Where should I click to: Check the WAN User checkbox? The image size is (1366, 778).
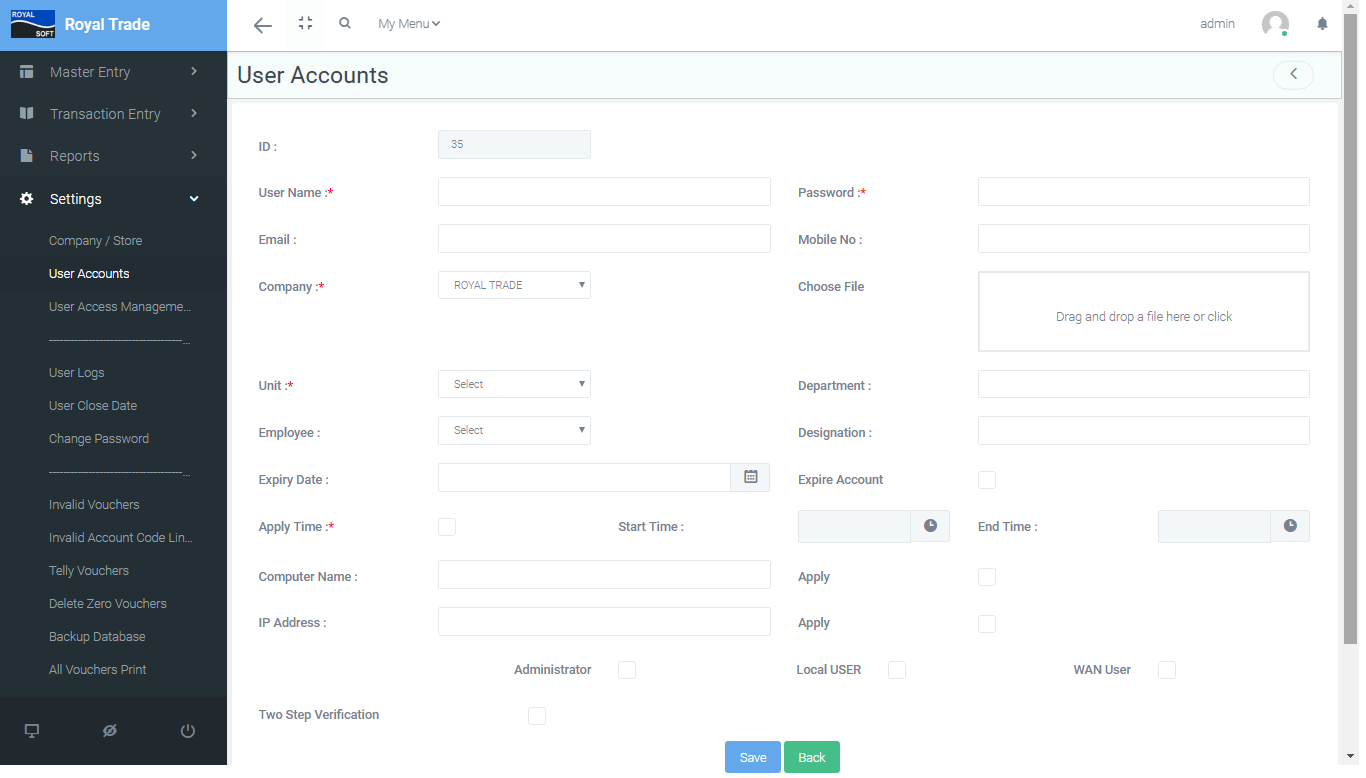click(x=1167, y=670)
